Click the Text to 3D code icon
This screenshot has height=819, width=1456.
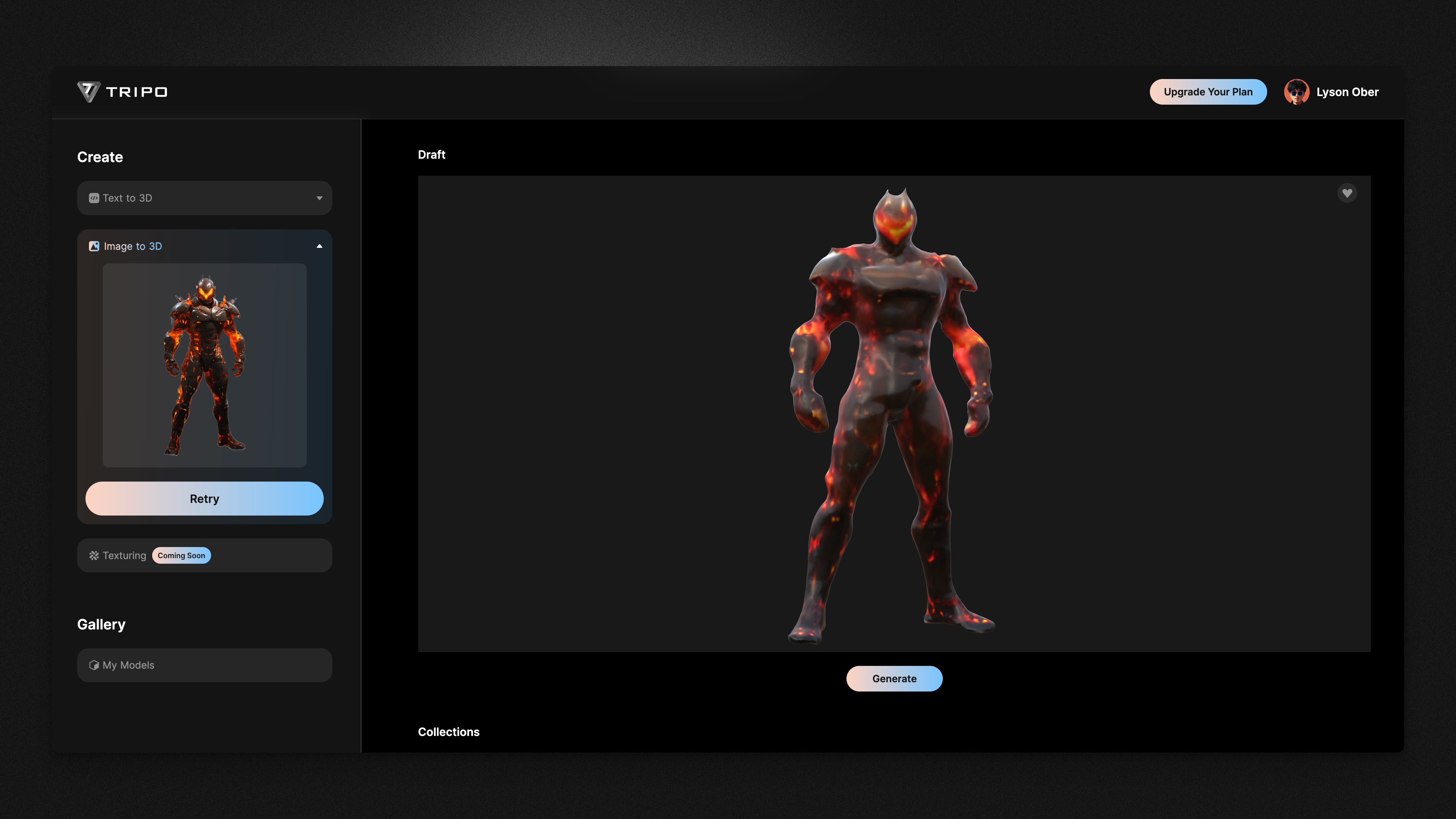coord(94,198)
